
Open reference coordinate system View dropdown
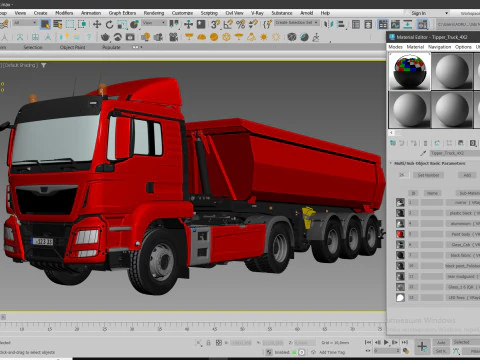pyautogui.click(x=154, y=23)
